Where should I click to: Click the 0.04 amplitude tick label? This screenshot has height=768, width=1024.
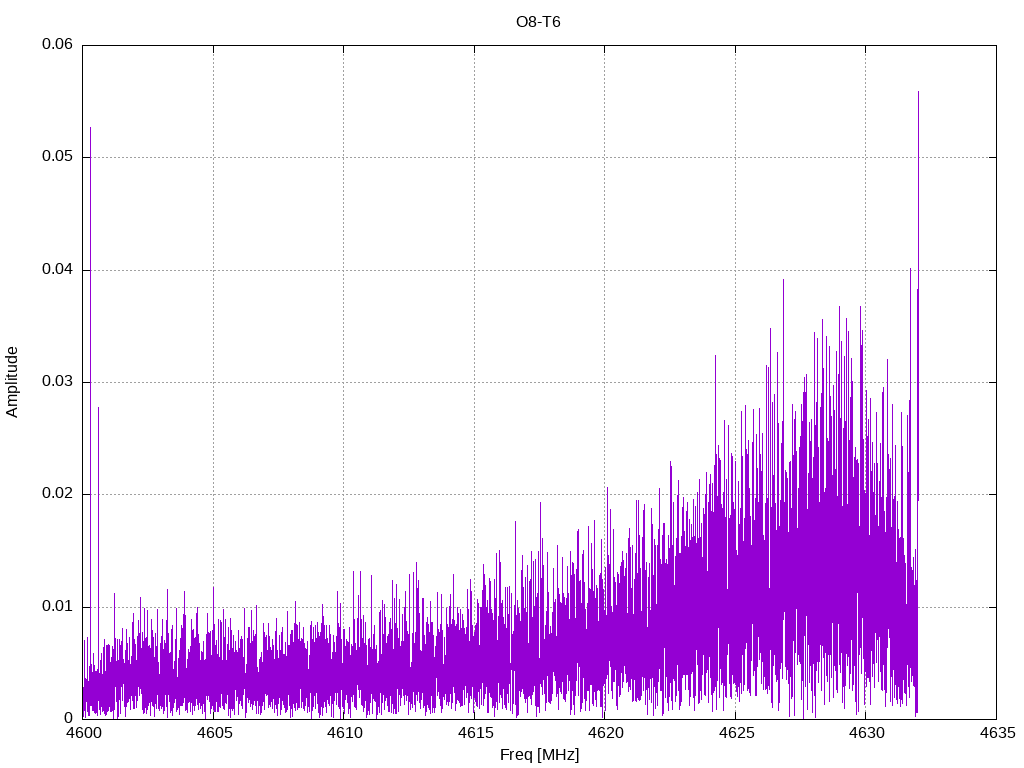57,270
